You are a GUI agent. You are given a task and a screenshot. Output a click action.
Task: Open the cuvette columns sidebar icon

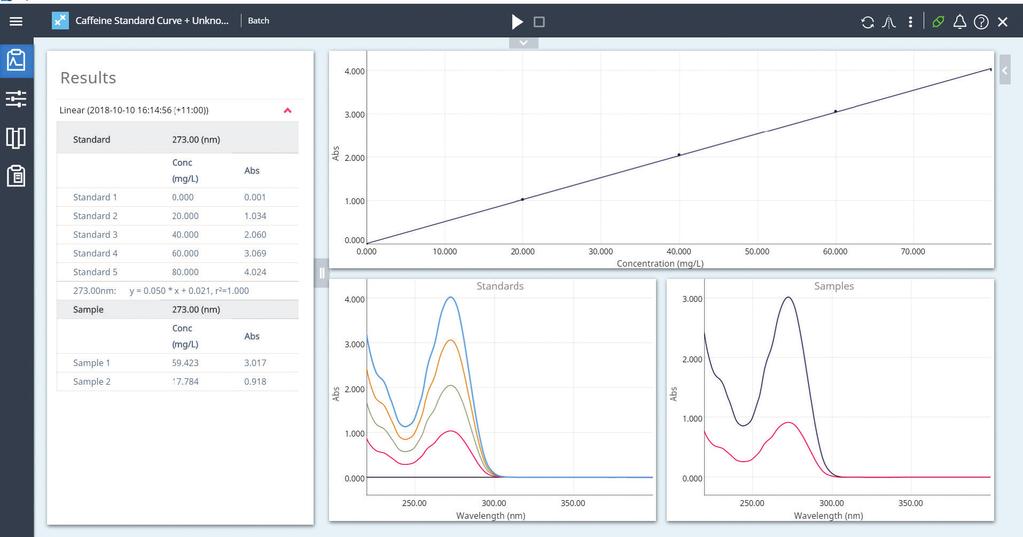pyautogui.click(x=16, y=138)
